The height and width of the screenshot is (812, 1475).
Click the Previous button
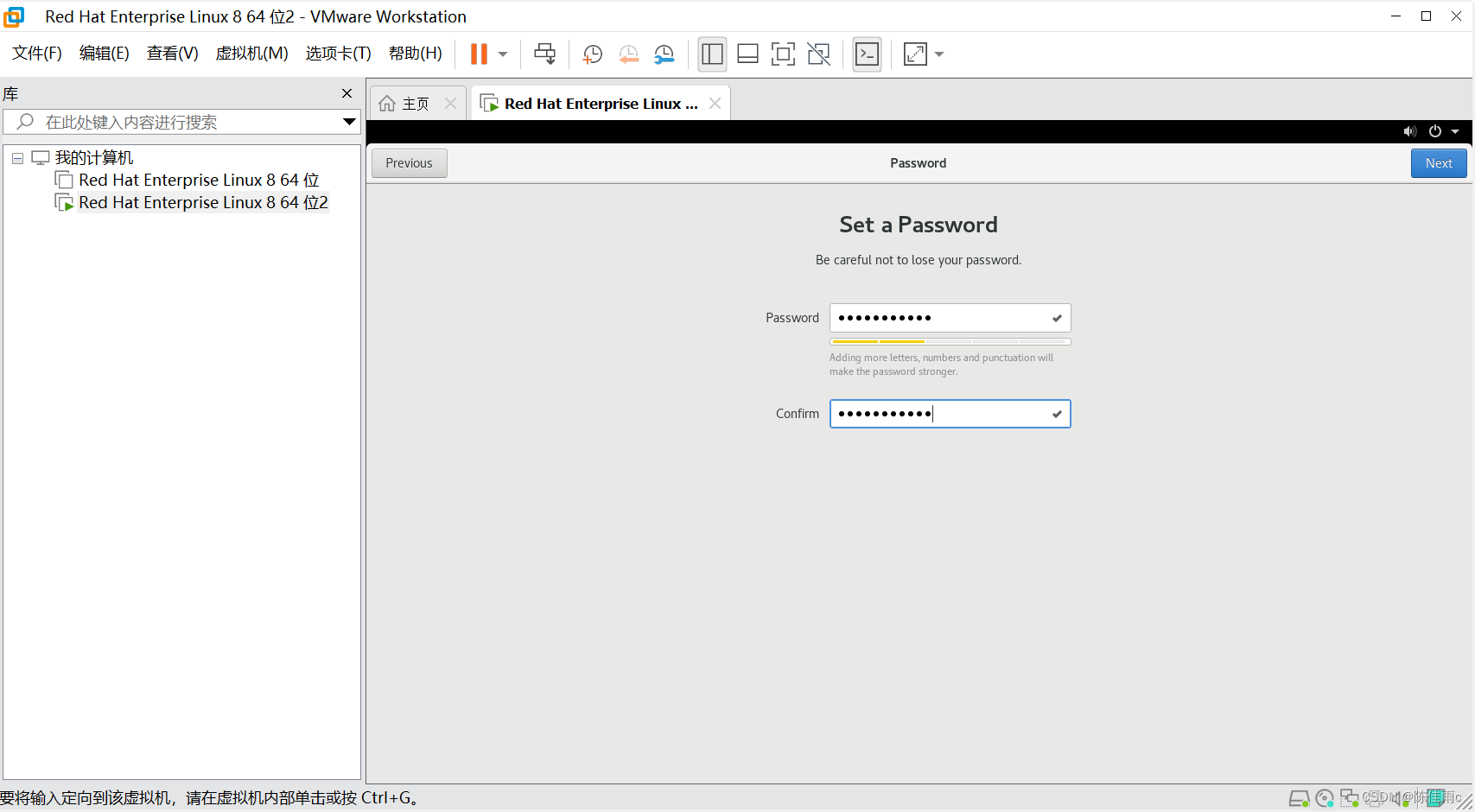[410, 163]
